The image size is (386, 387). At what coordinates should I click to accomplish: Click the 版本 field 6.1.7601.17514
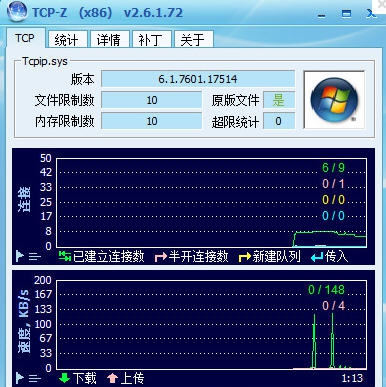(x=198, y=79)
